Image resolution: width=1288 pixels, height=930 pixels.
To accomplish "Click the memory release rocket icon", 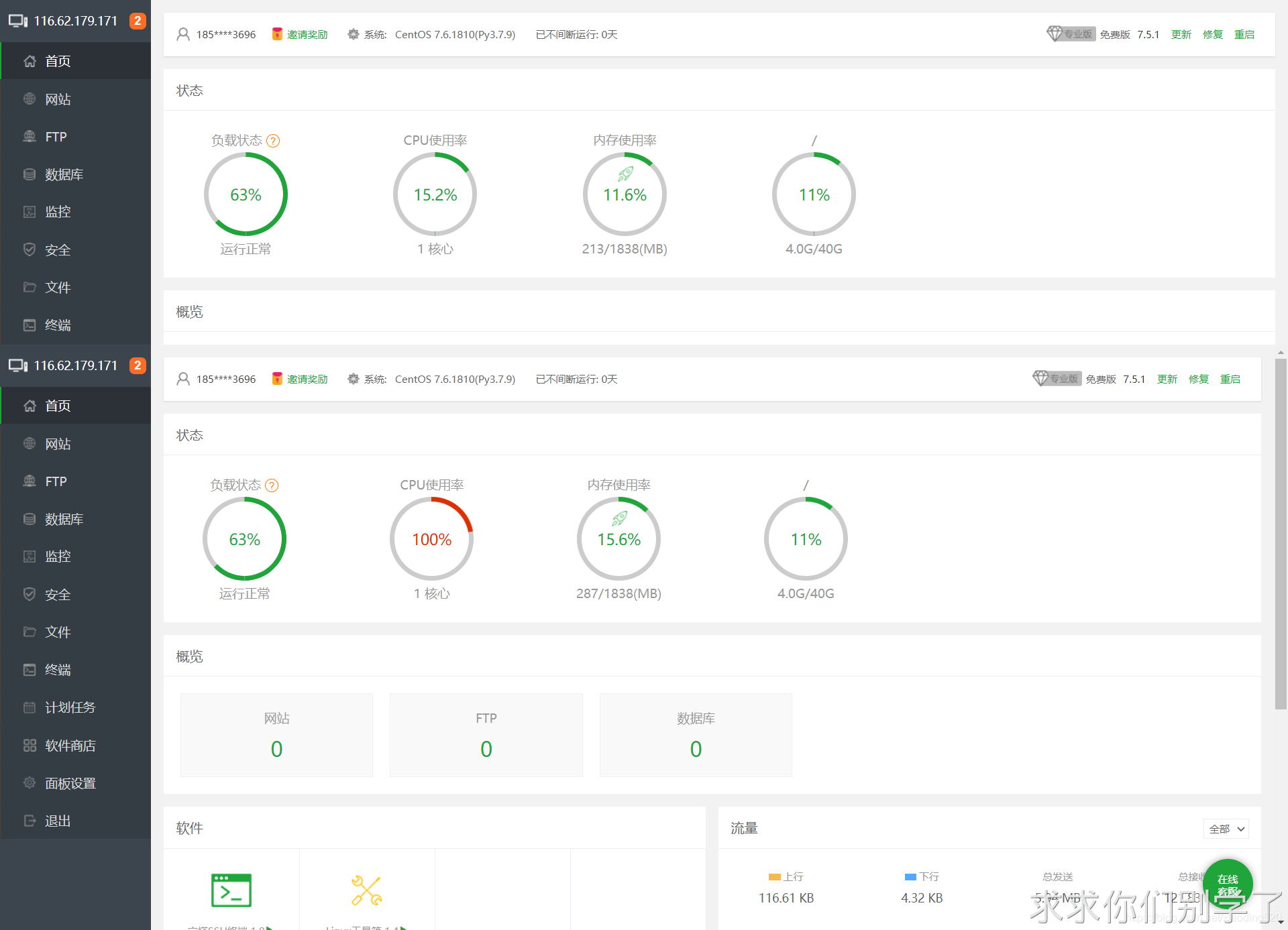I will (x=619, y=518).
